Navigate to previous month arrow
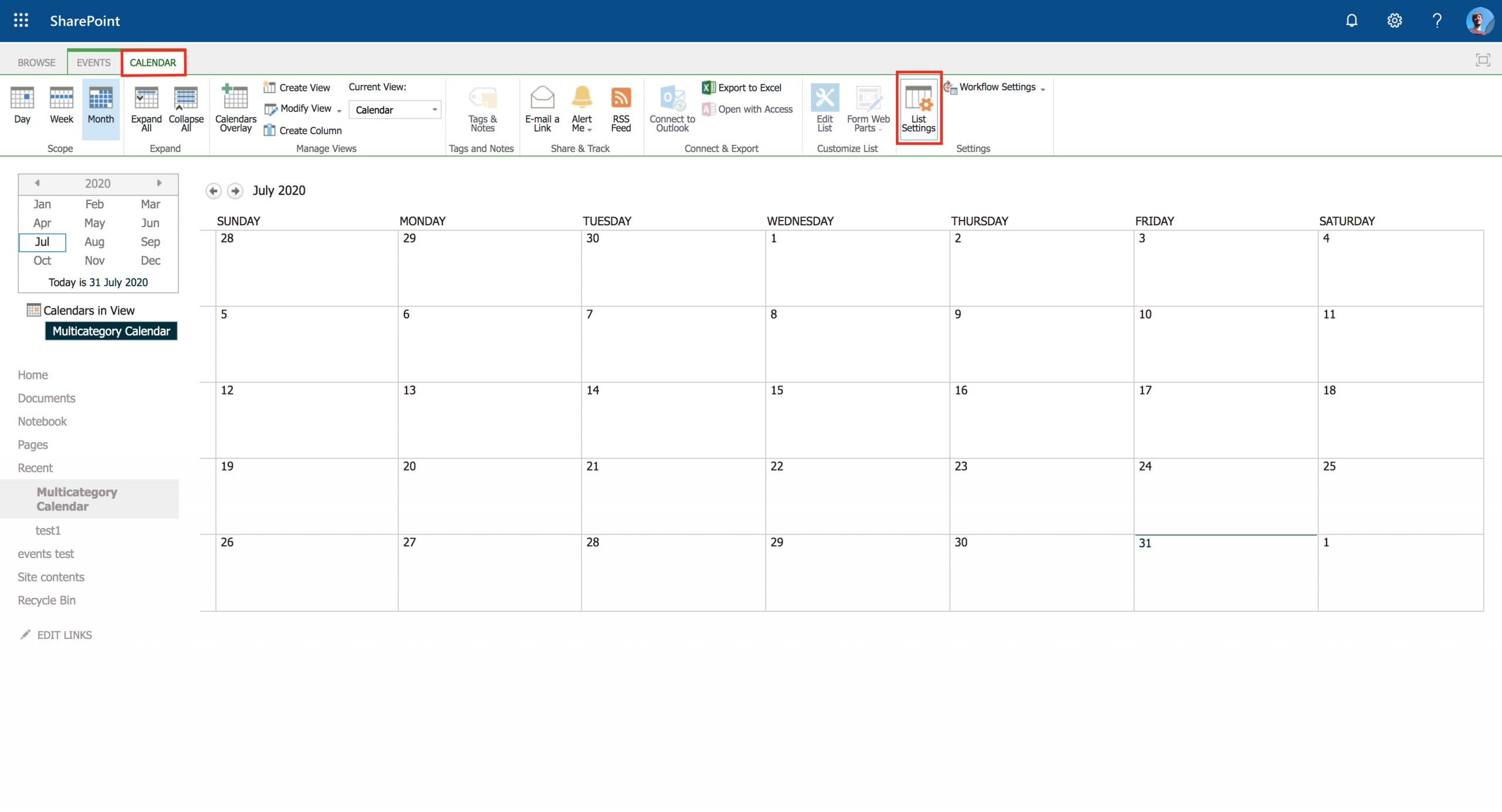The height and width of the screenshot is (812, 1502). (212, 190)
